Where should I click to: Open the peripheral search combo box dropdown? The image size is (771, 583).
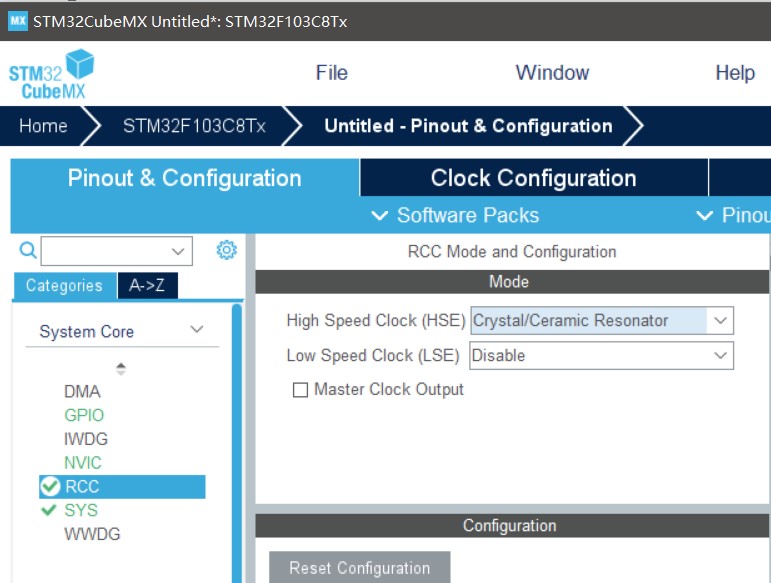(x=178, y=251)
